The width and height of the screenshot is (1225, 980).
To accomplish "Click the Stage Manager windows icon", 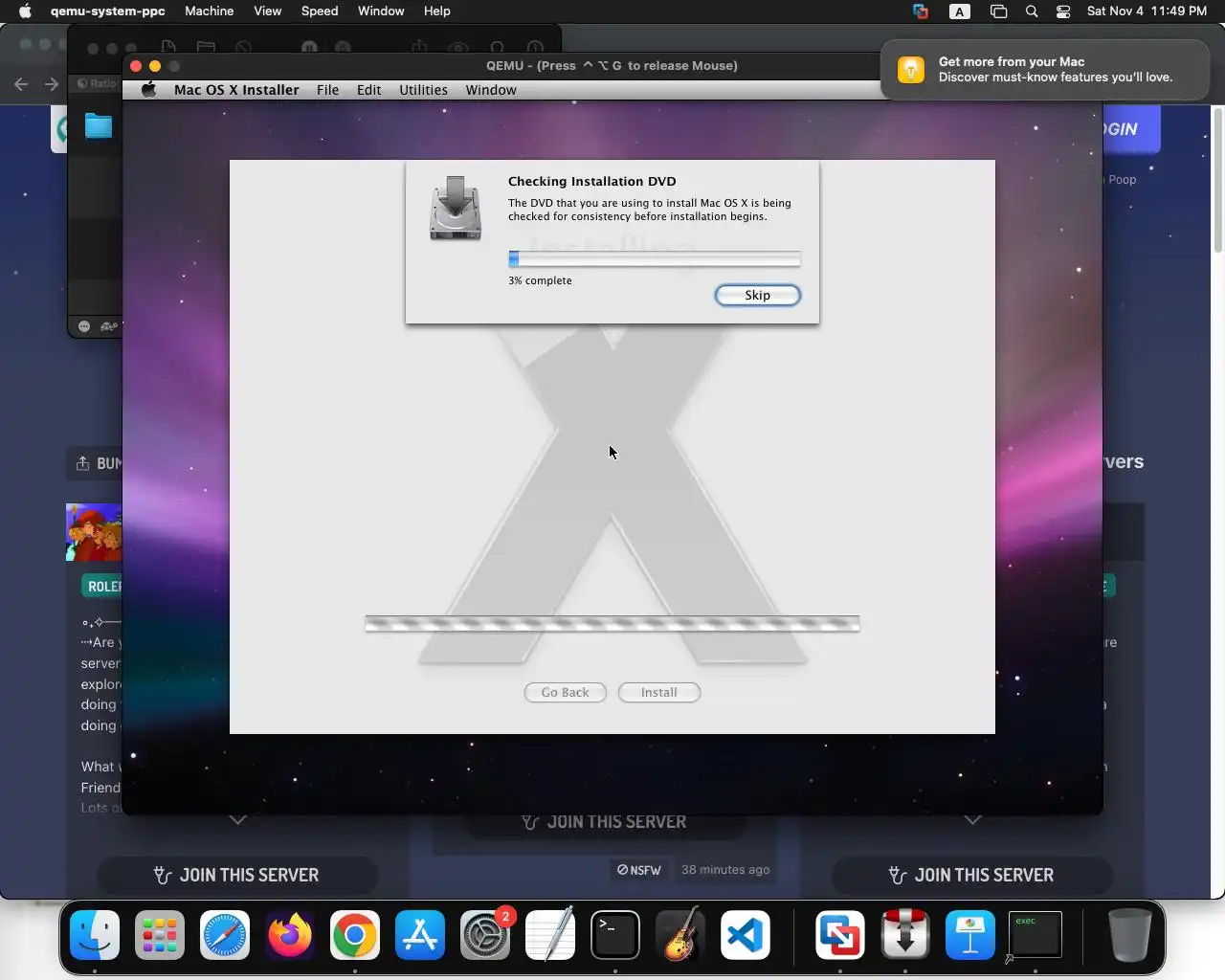I will pos(998,11).
